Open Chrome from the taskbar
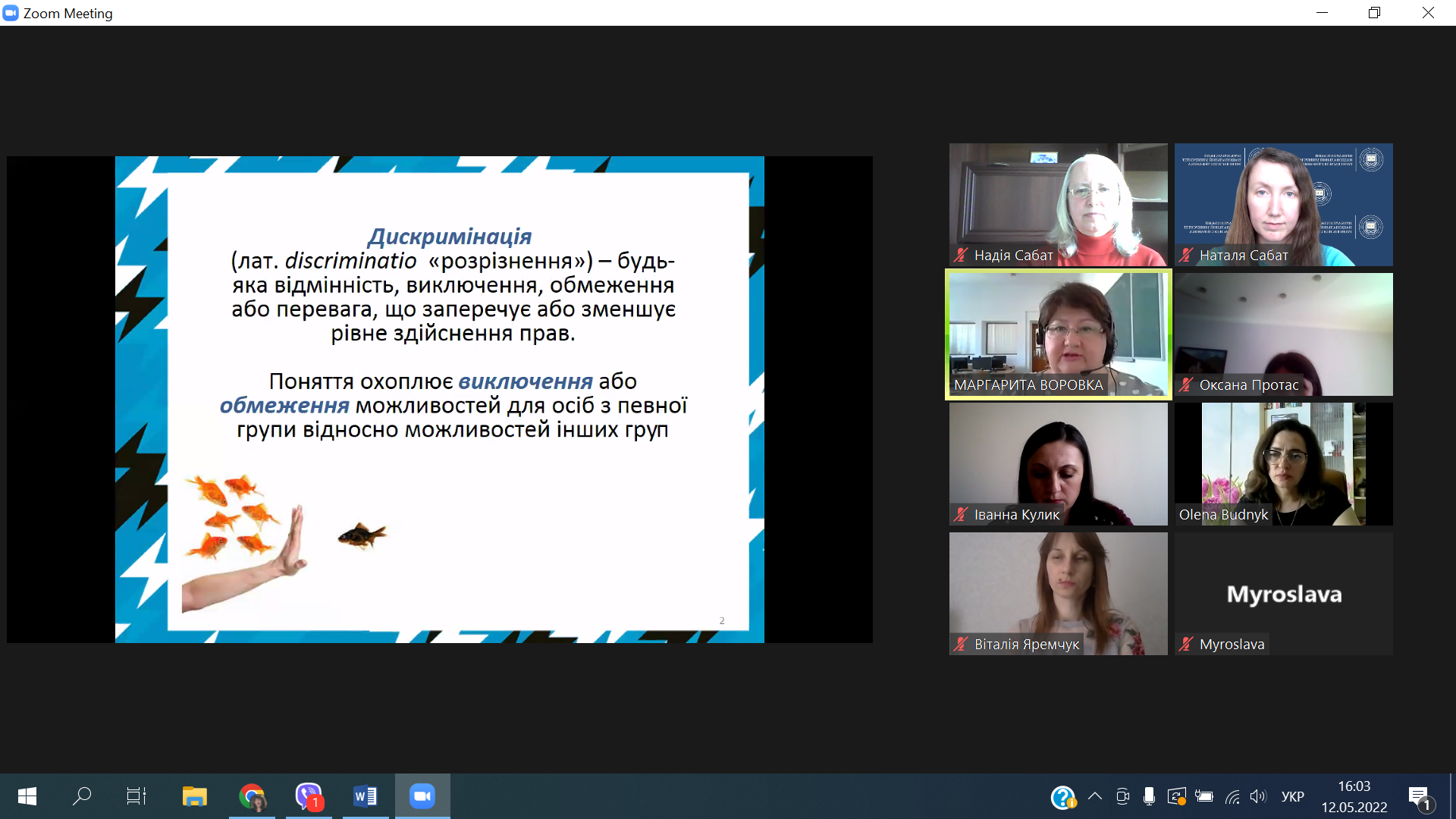Screen dimensions: 1456x819 [x=252, y=796]
